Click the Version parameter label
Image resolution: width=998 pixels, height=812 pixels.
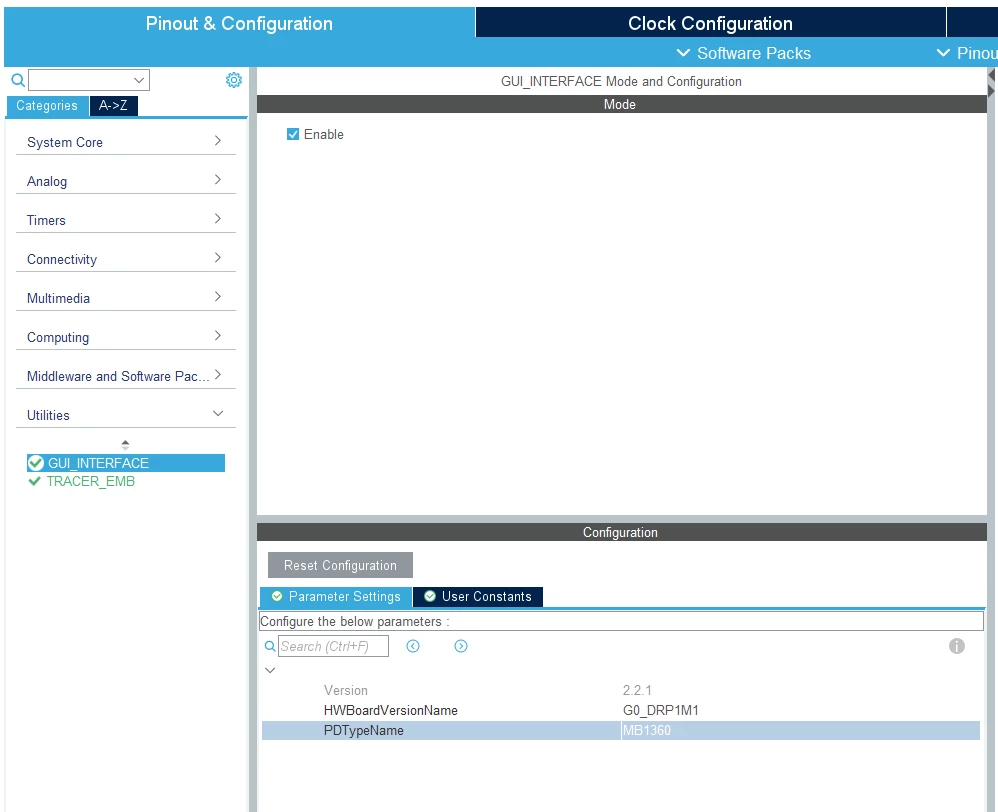point(346,690)
